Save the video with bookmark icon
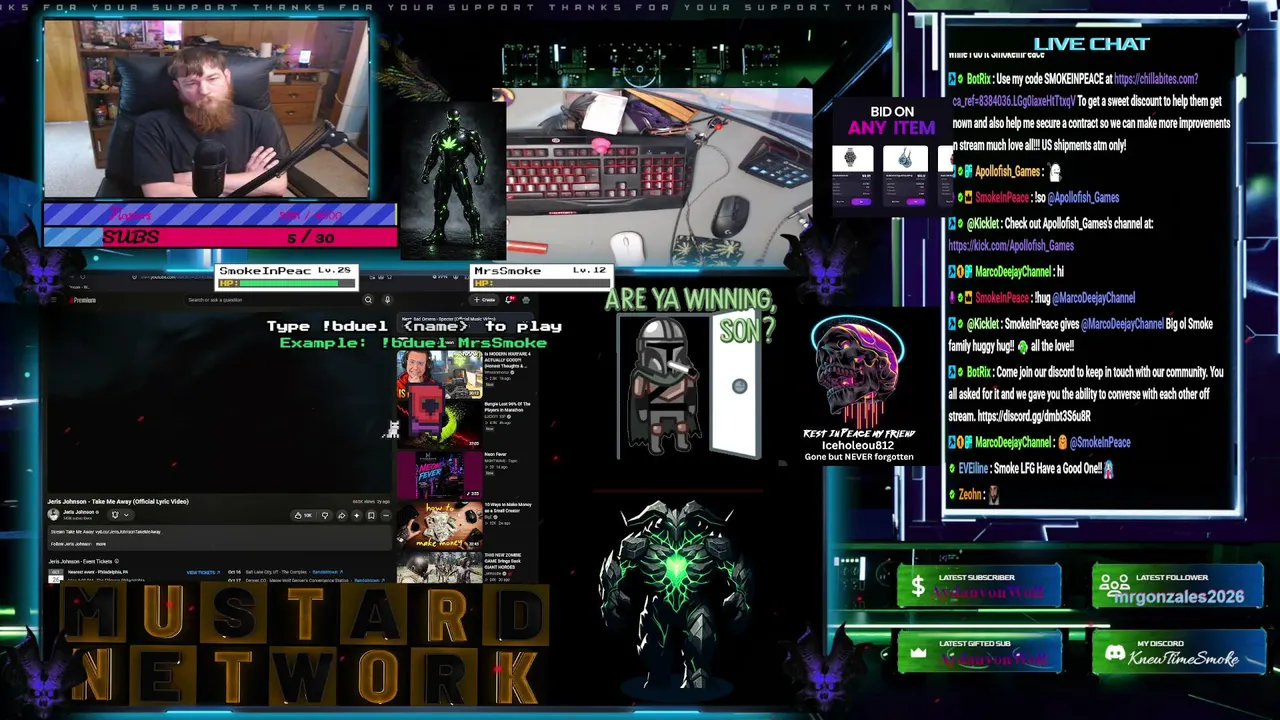 [371, 516]
